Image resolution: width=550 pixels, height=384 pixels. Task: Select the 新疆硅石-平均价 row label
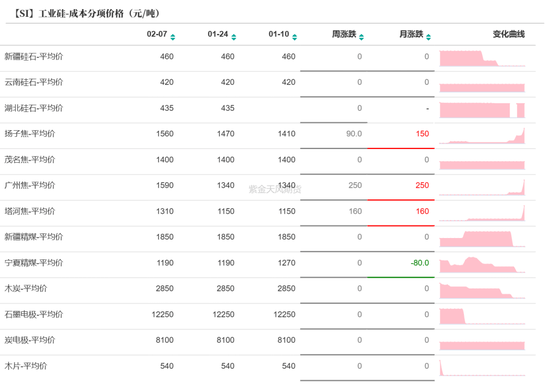tap(34, 56)
